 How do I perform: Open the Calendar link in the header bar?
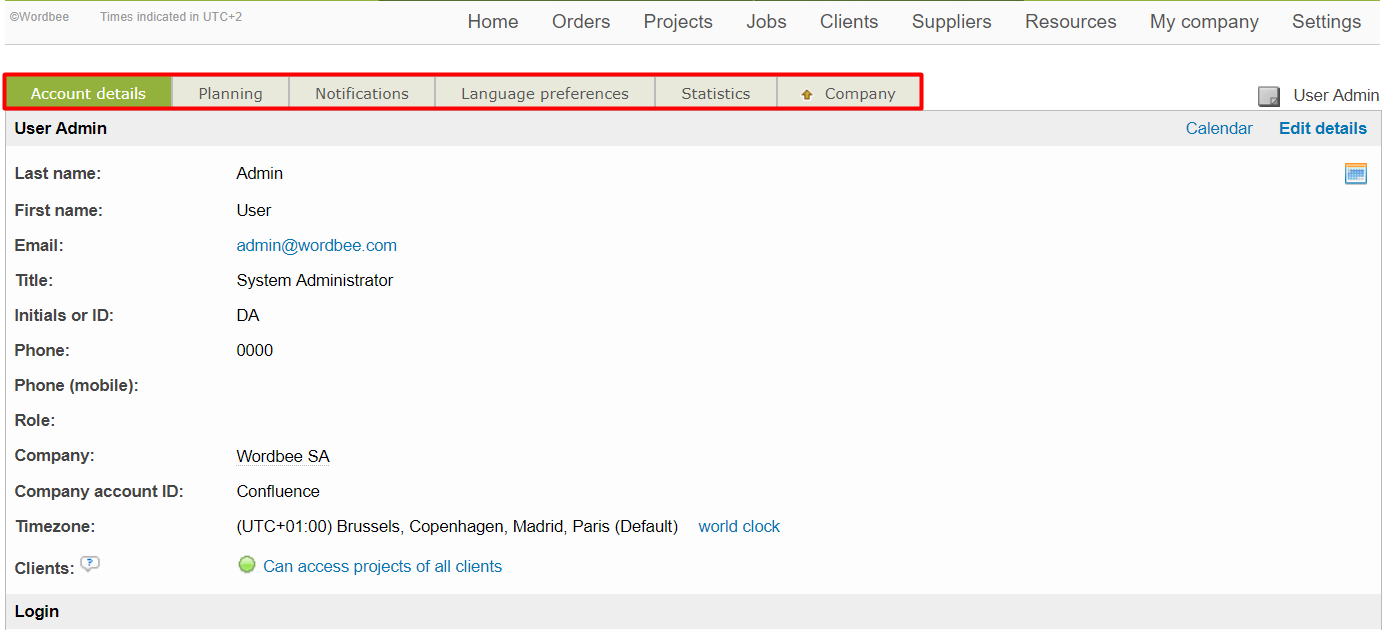[x=1218, y=128]
